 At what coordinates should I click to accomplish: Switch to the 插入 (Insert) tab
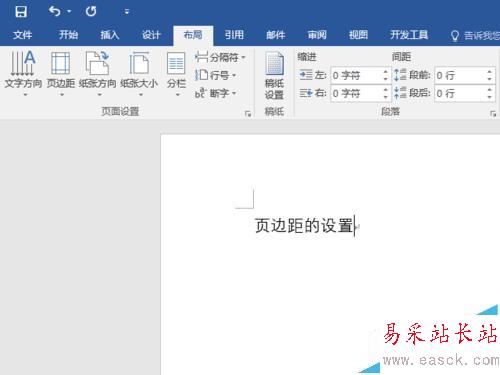(x=110, y=35)
